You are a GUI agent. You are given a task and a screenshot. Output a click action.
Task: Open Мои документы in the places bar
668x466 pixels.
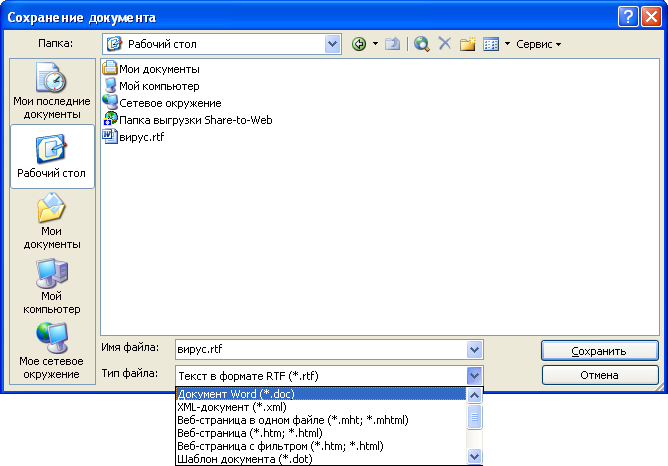click(x=52, y=221)
